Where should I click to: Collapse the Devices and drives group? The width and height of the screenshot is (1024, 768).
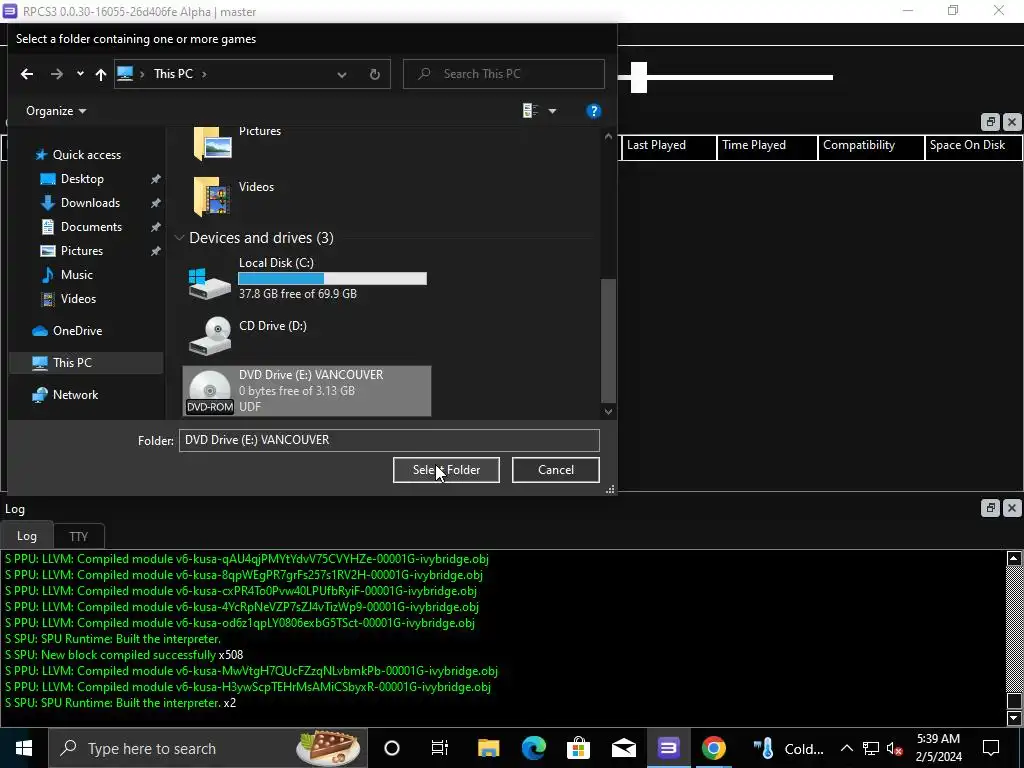[x=180, y=238]
